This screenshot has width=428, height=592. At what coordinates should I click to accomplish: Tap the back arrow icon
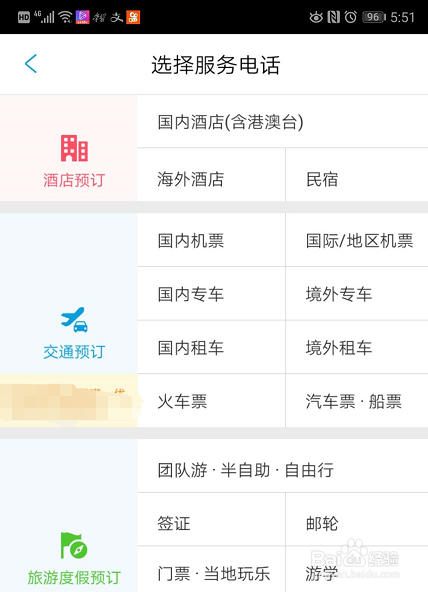[31, 63]
